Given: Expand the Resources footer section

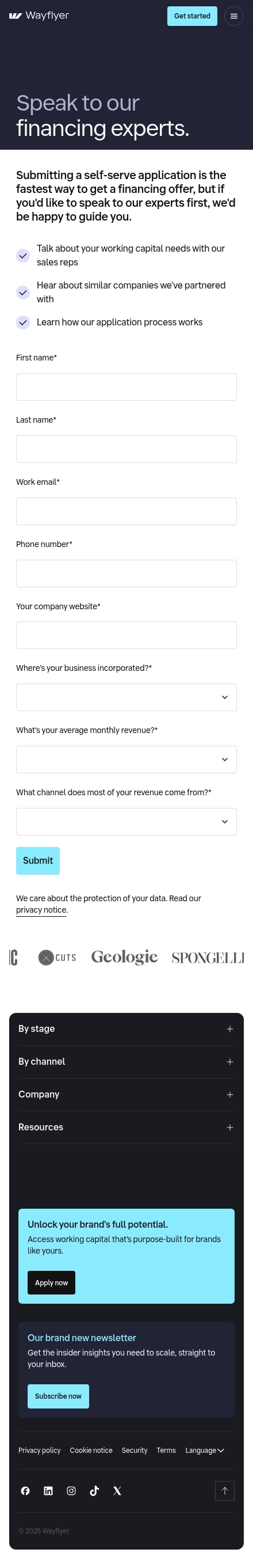Looking at the screenshot, I should pyautogui.click(x=126, y=1127).
